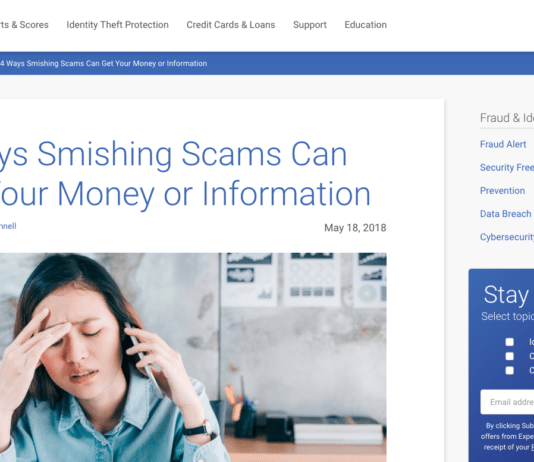Open the Credit Cards & Loans menu
Image resolution: width=534 pixels, height=462 pixels.
pyautogui.click(x=231, y=25)
